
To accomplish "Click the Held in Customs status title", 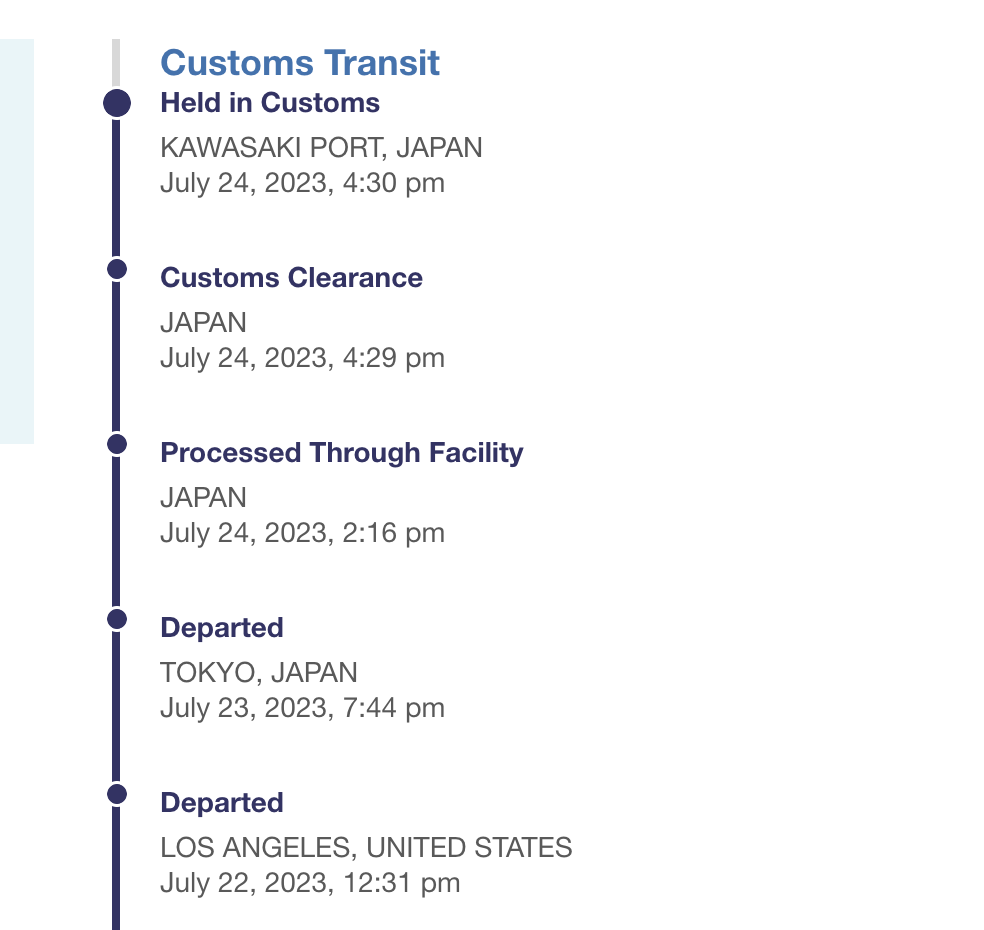I will [270, 103].
